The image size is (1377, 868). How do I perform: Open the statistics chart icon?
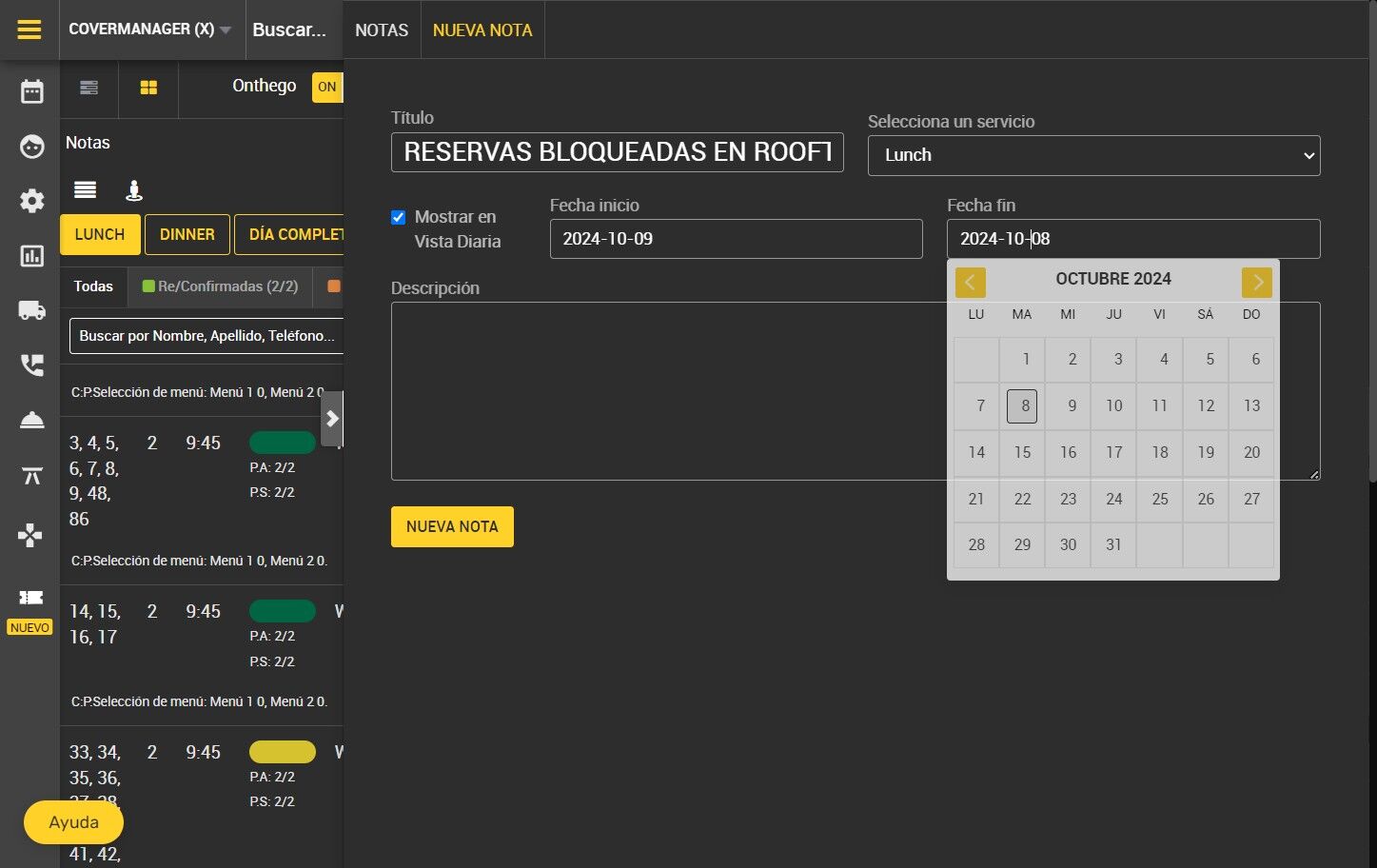(31, 256)
